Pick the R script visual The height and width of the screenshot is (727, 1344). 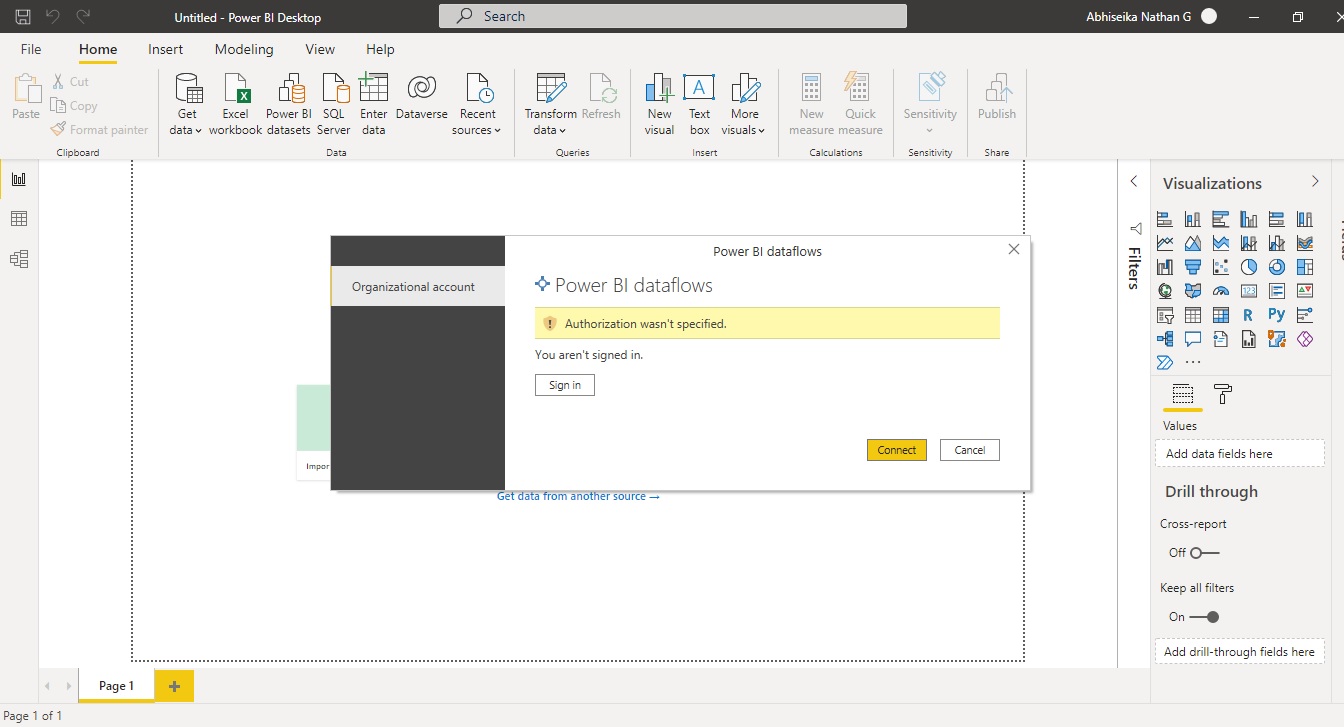point(1248,315)
